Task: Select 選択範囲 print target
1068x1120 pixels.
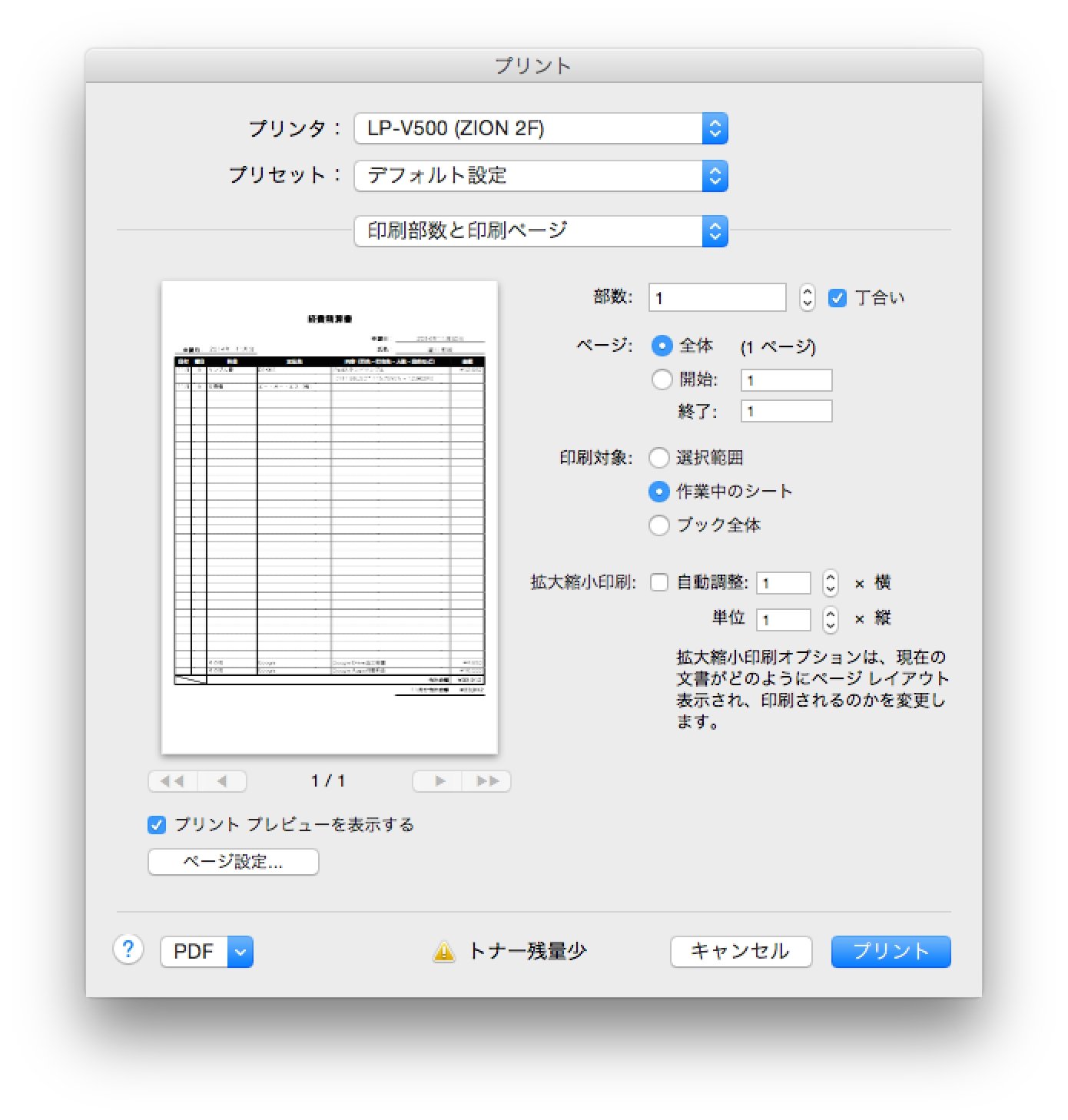Action: pos(659,458)
